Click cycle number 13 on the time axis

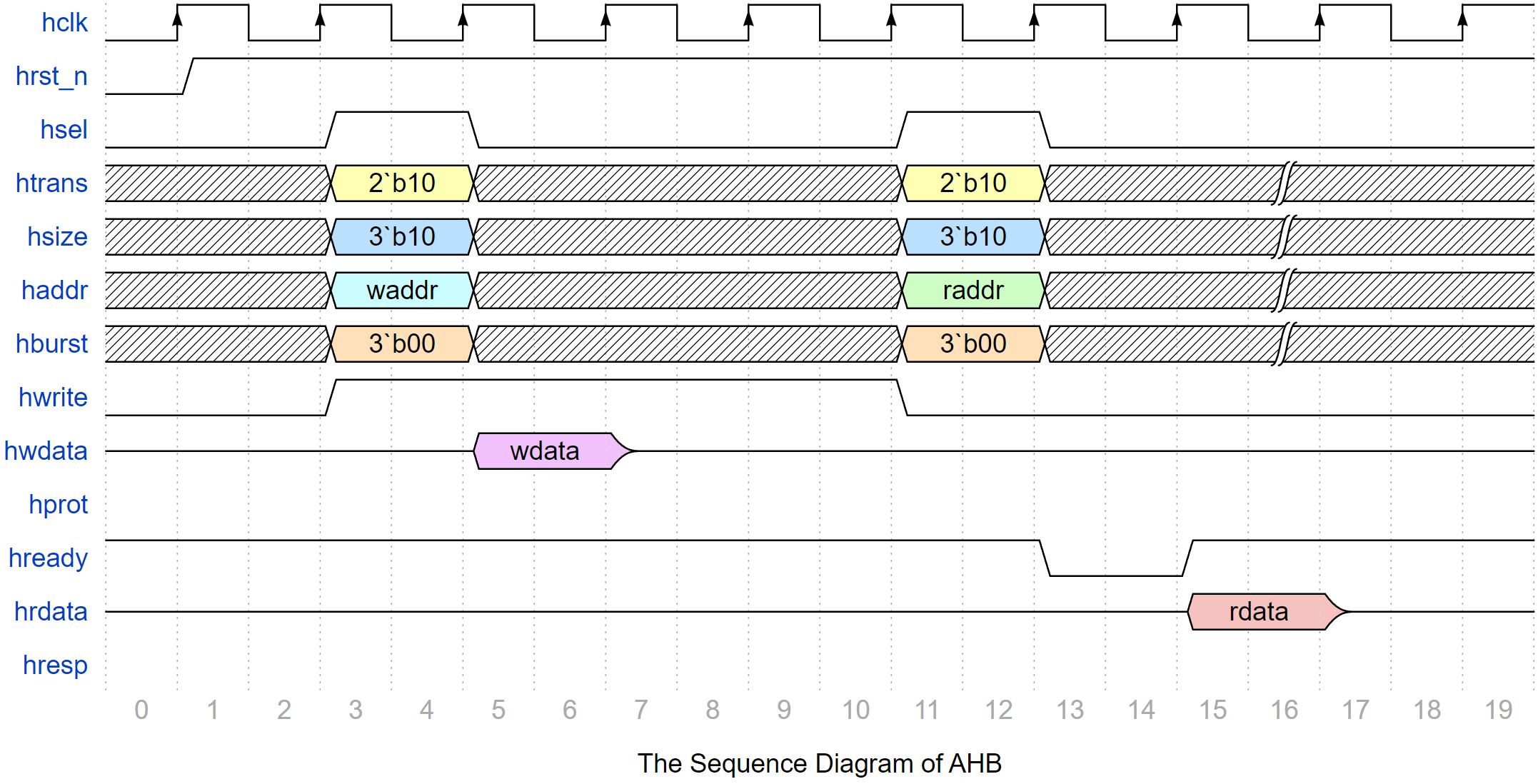click(1070, 710)
